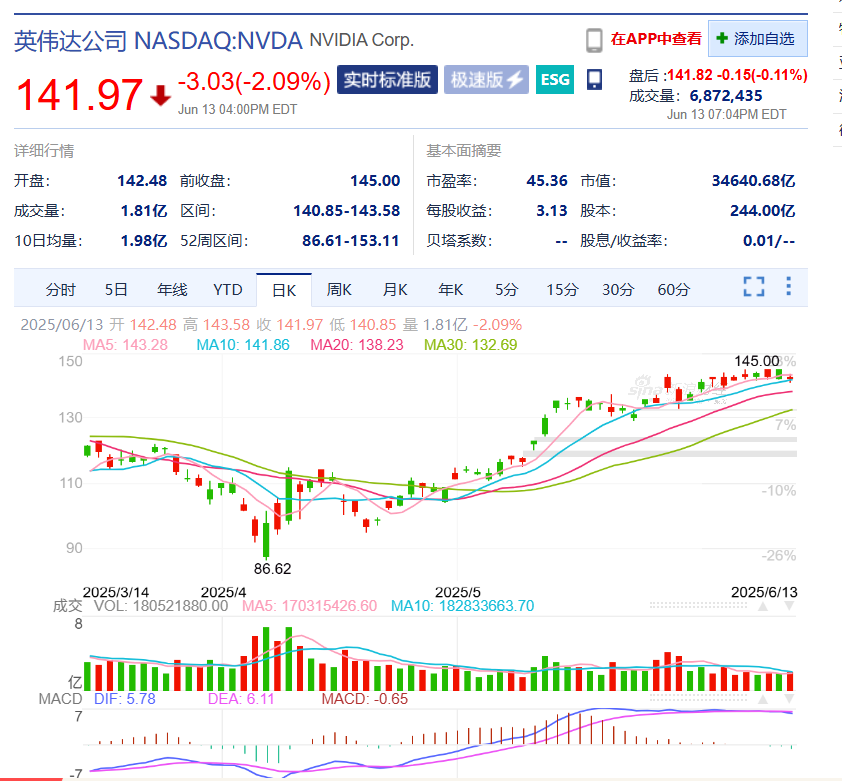The image size is (842, 781).
Task: Click the MA10: 141.86 legend
Action: pos(243,345)
